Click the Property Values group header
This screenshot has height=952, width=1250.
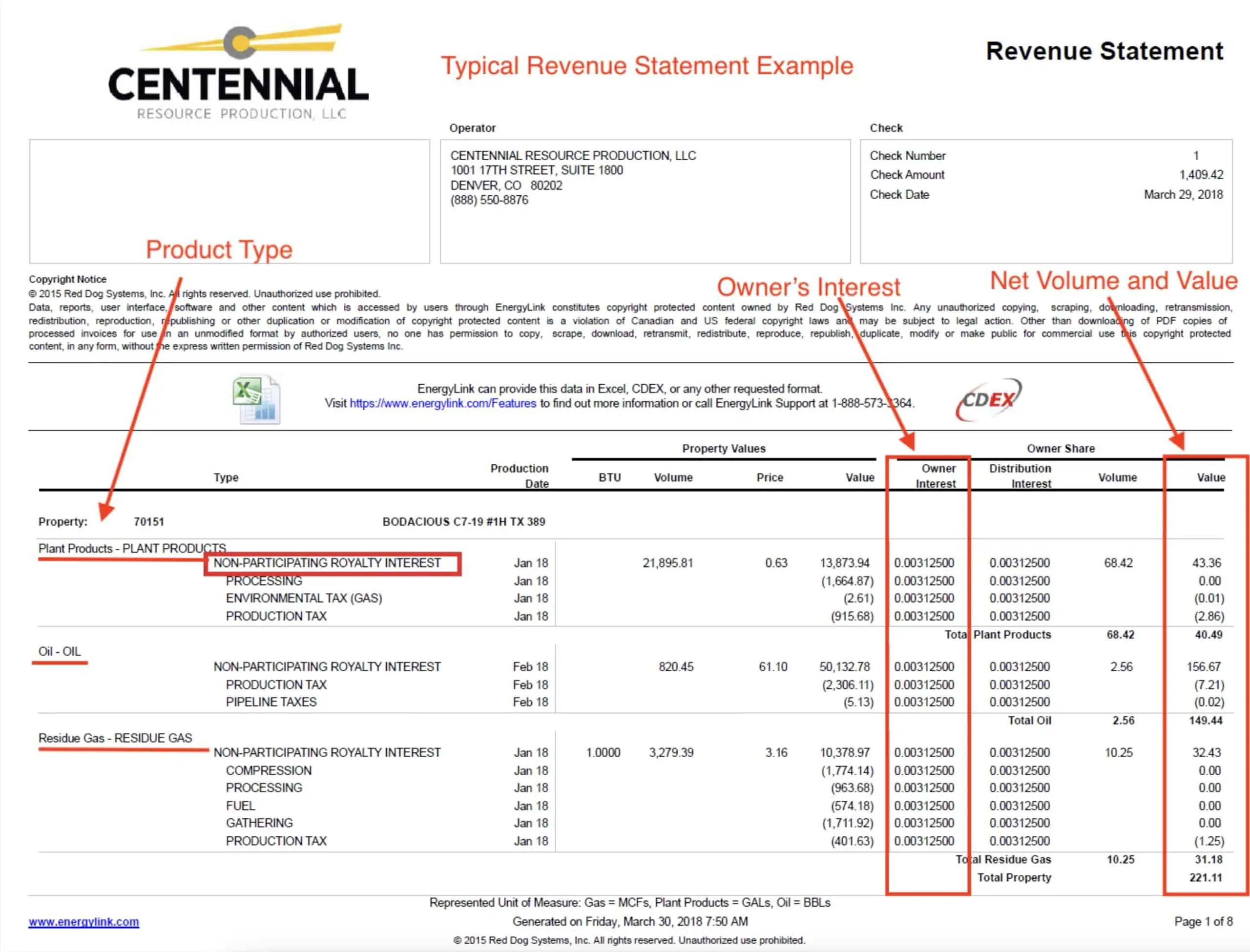point(724,448)
